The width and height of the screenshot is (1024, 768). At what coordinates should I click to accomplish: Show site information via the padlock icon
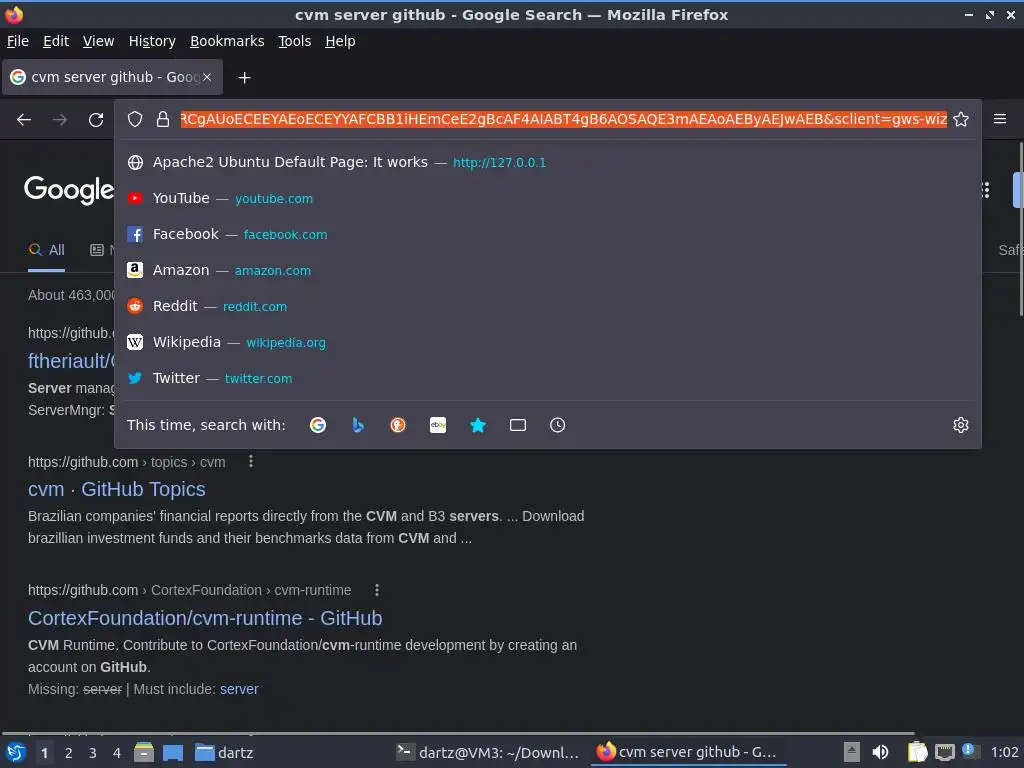163,119
